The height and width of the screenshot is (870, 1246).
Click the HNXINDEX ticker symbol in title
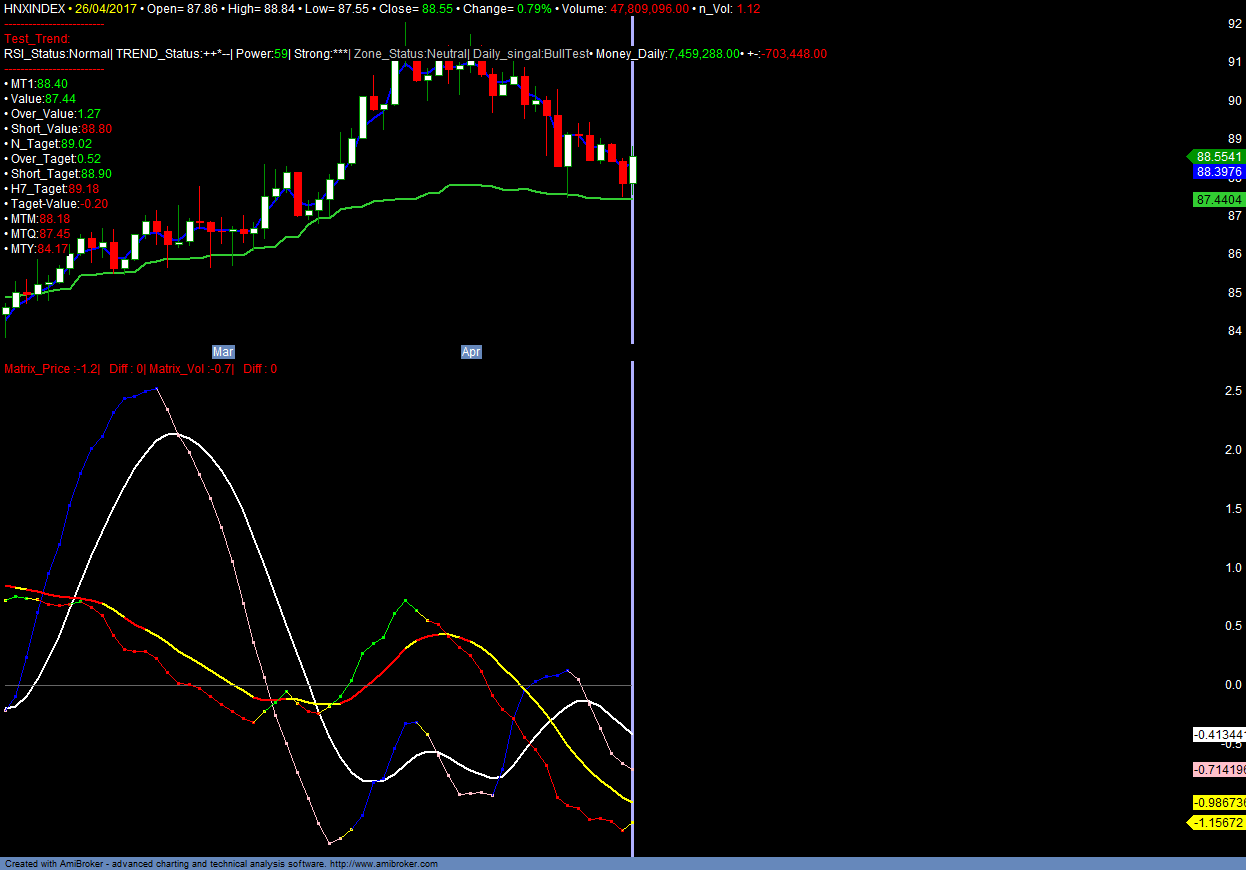tap(35, 7)
